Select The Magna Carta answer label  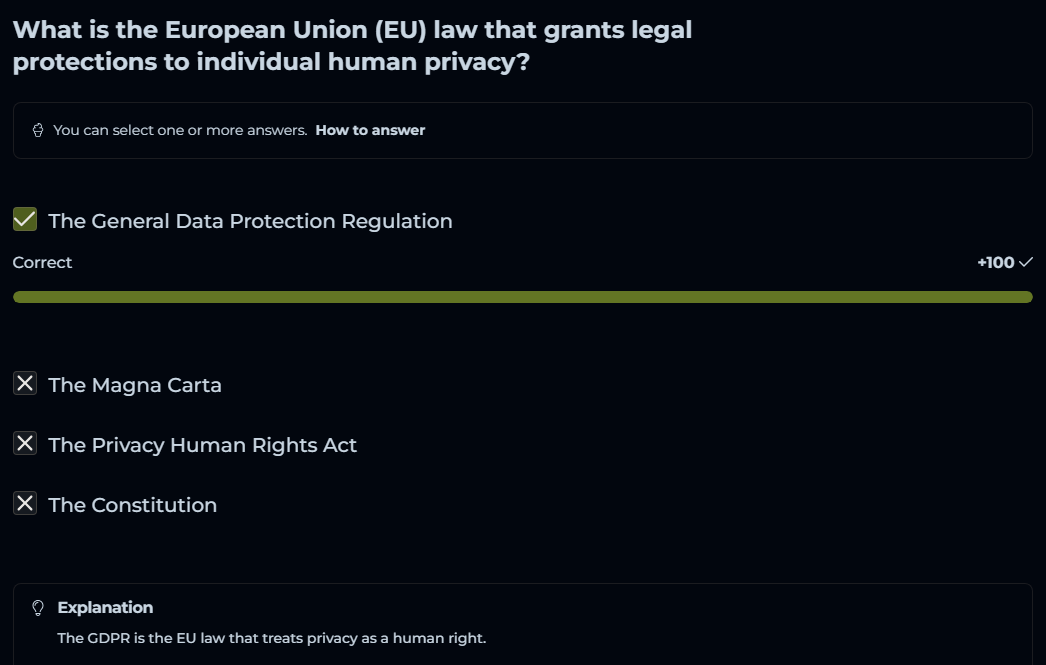coord(135,385)
